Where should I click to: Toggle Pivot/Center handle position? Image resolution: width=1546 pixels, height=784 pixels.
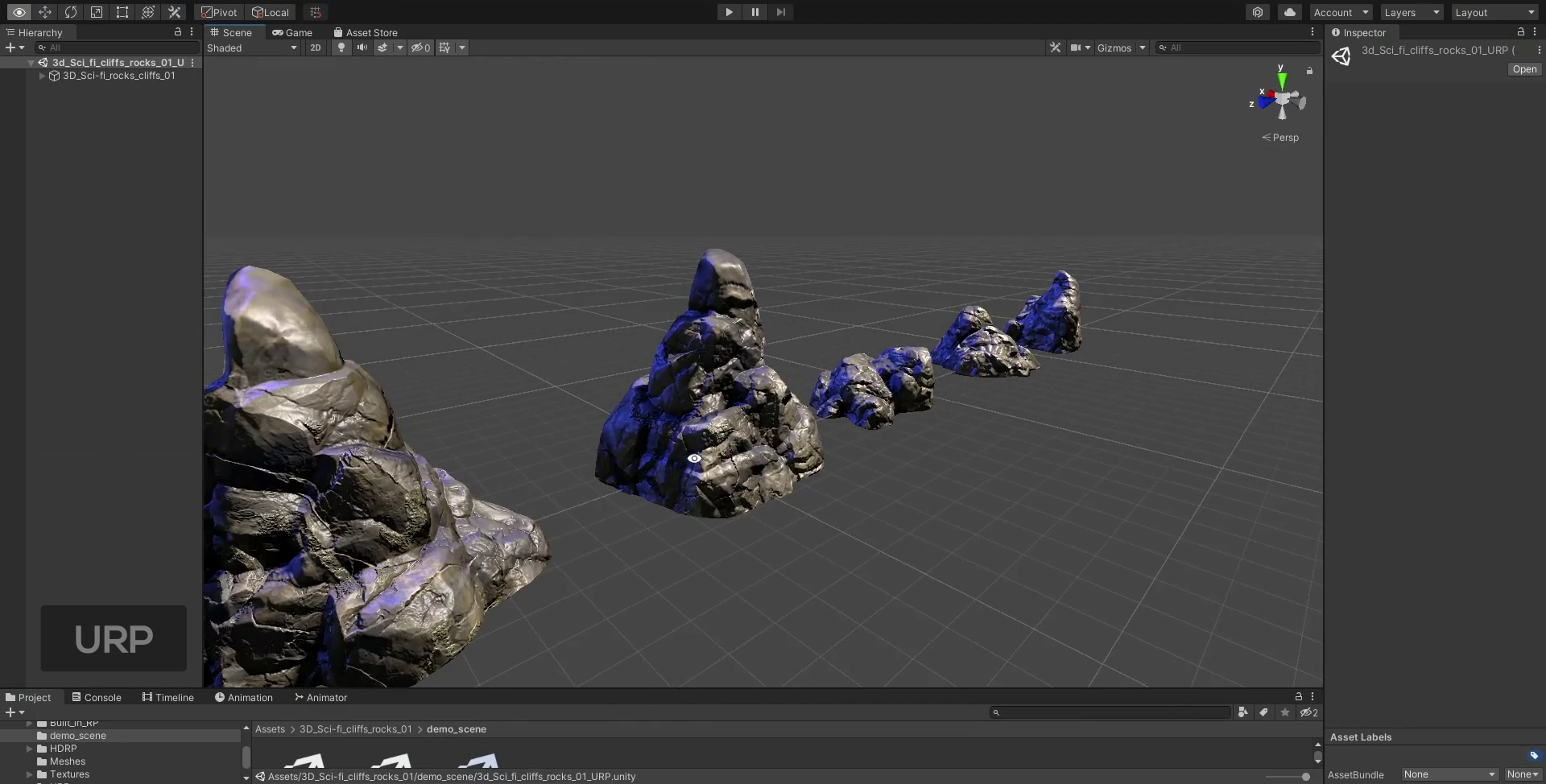tap(219, 12)
